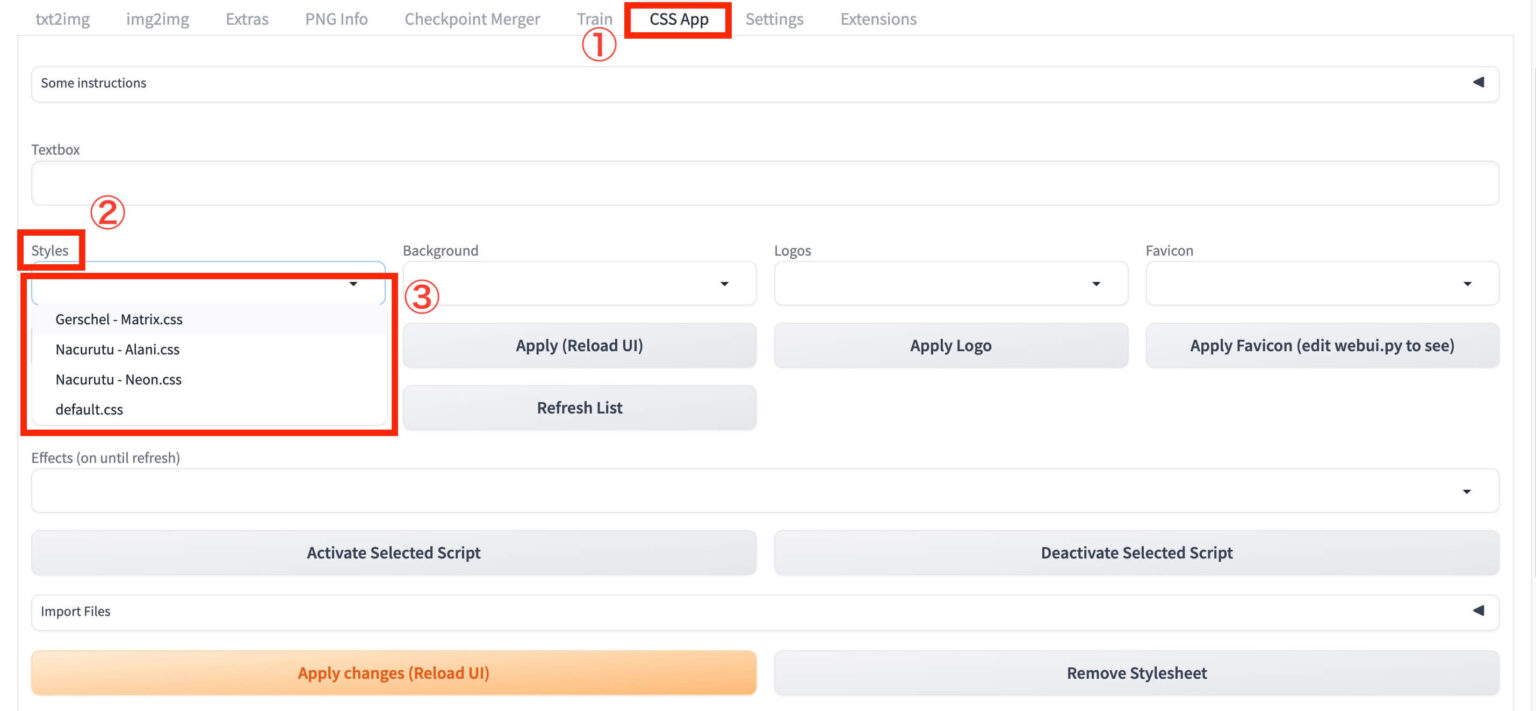The height and width of the screenshot is (711, 1536).
Task: Expand the Effects dropdown
Action: click(x=1467, y=491)
